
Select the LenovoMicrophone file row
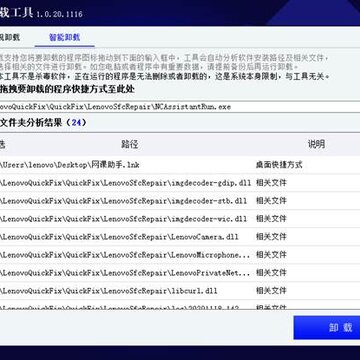180,255
